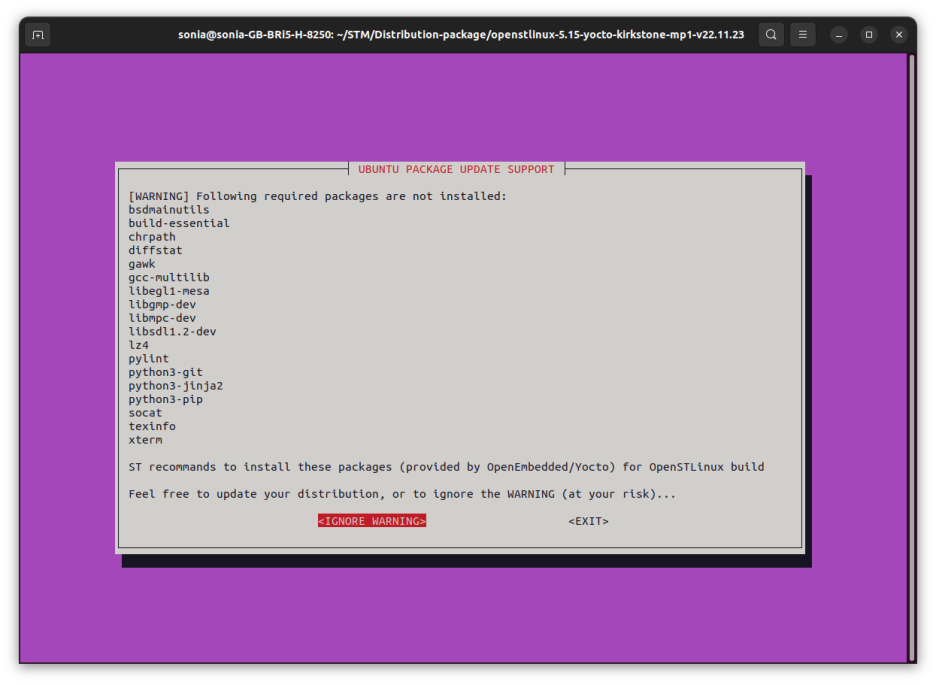Click the terminal window title text
Viewport: 936px width, 685px height.
461,35
